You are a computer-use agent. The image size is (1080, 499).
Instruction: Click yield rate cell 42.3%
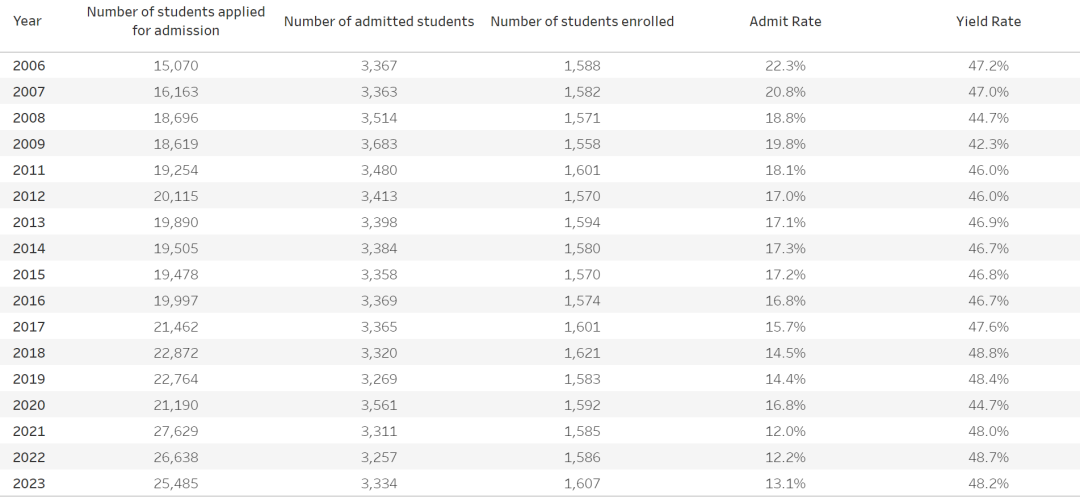tap(988, 144)
